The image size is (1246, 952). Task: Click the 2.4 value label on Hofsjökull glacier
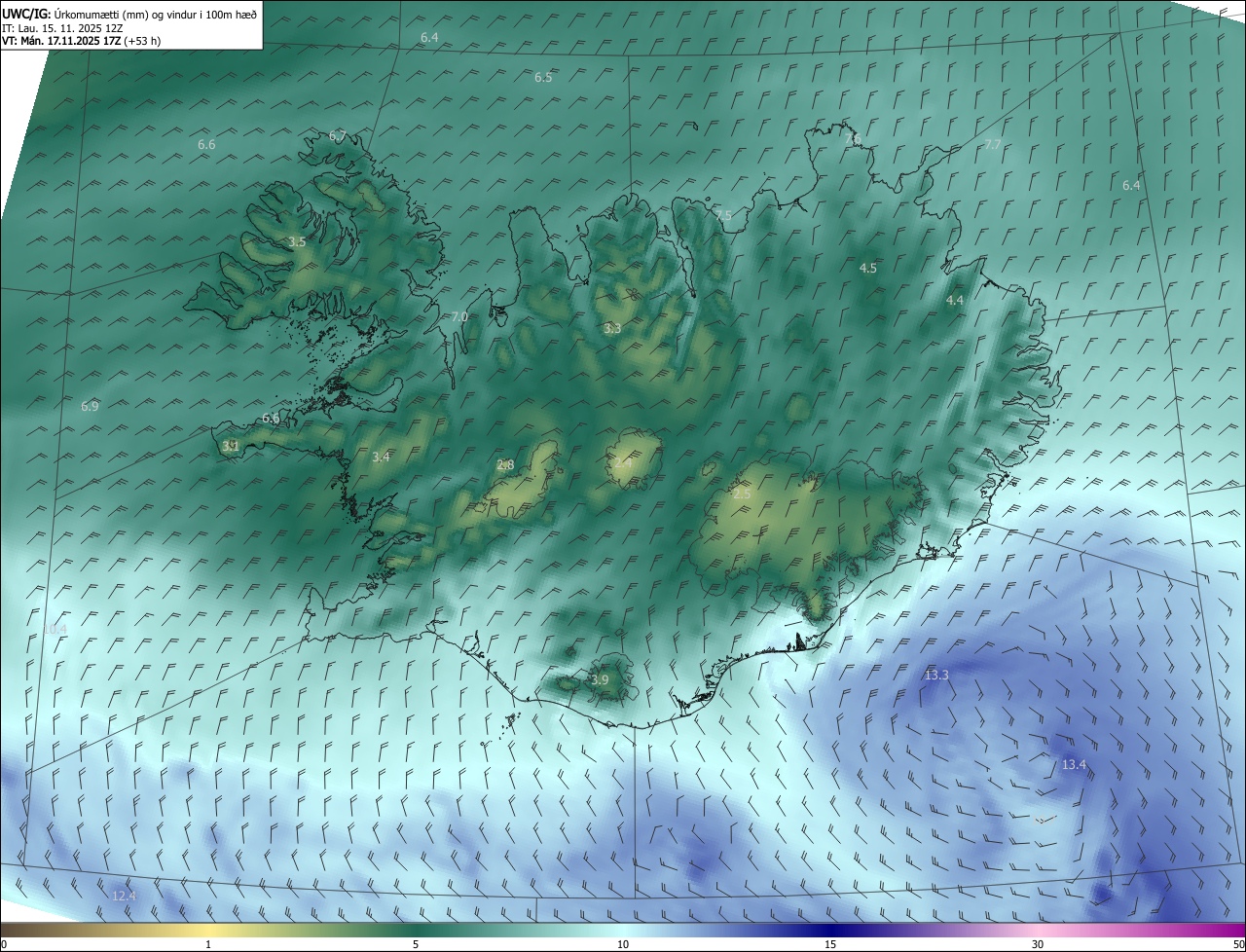point(623,462)
